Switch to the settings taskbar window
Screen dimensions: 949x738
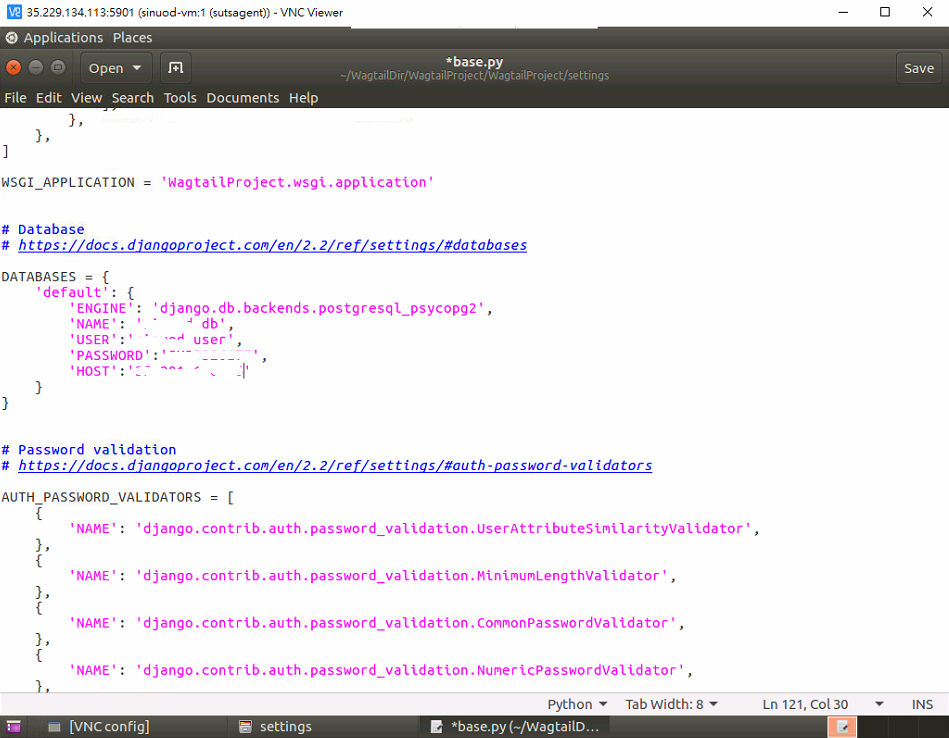(275, 726)
